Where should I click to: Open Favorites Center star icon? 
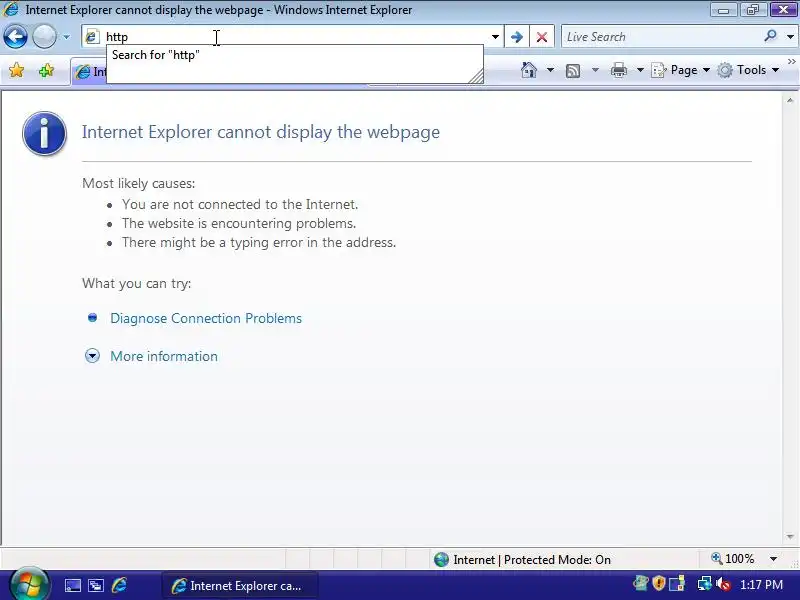tap(17, 70)
